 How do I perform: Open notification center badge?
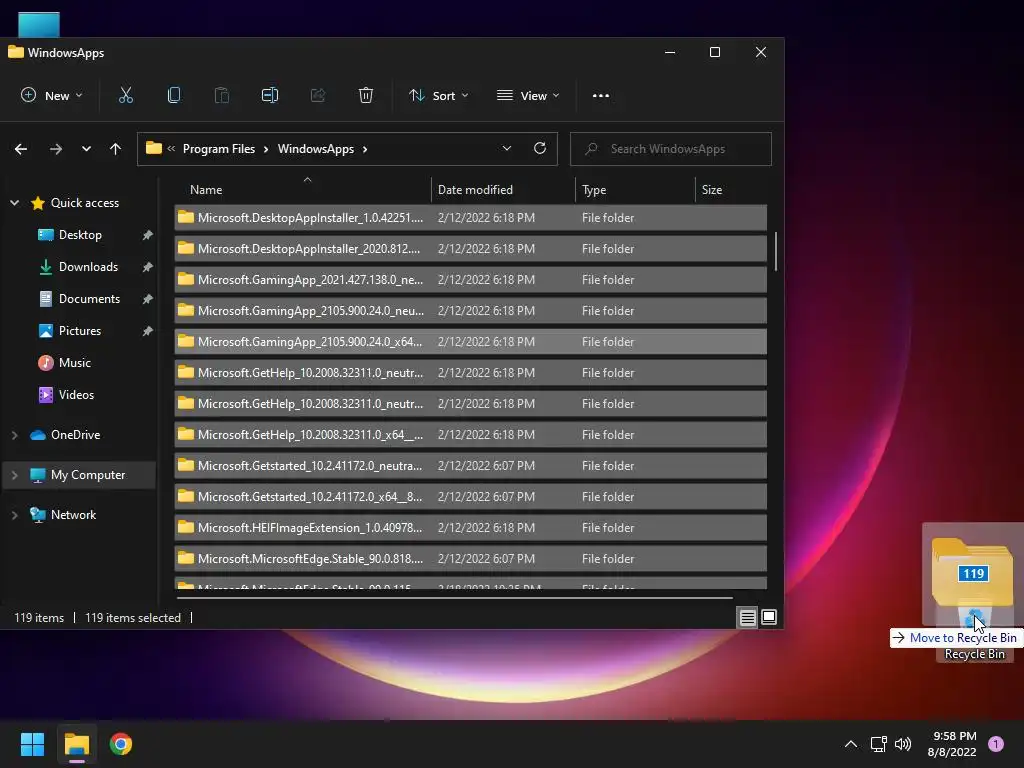pyautogui.click(x=996, y=744)
